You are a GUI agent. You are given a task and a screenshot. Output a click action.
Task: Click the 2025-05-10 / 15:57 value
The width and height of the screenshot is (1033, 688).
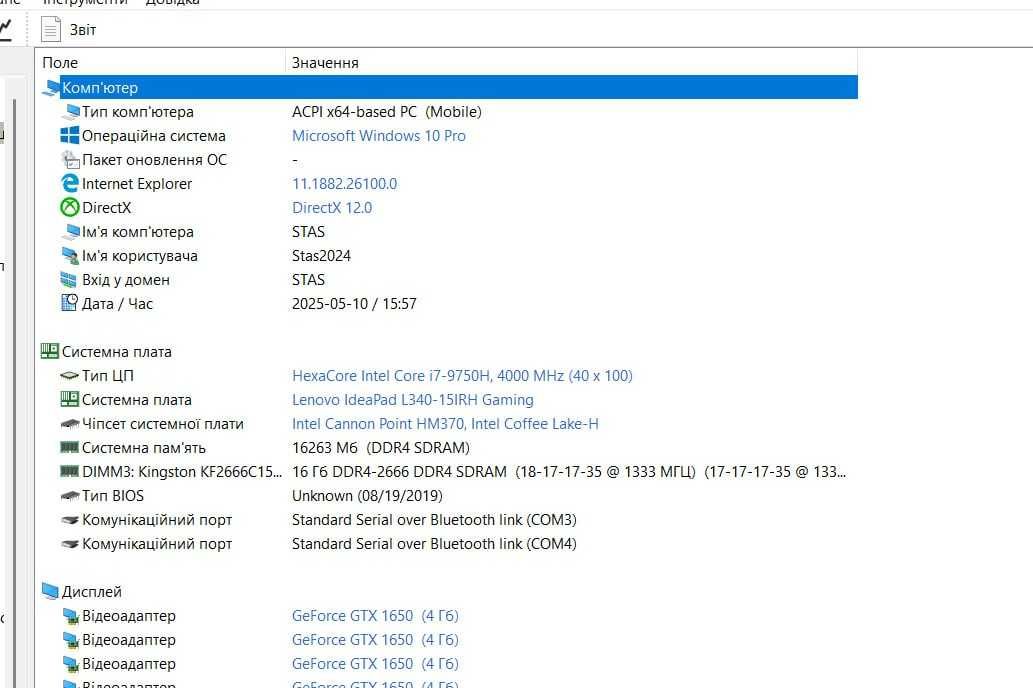[354, 304]
